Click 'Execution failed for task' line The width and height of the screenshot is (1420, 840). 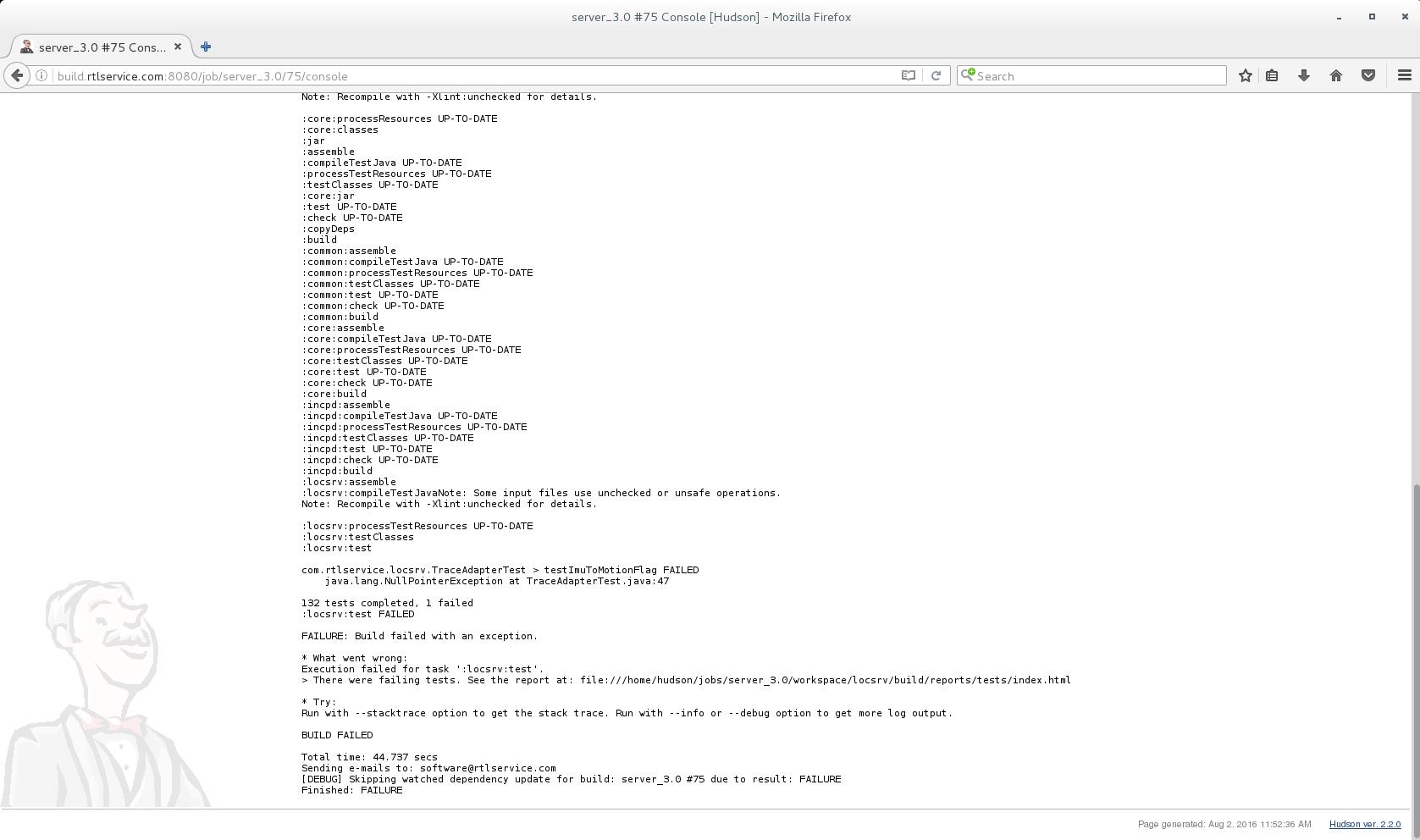(423, 669)
